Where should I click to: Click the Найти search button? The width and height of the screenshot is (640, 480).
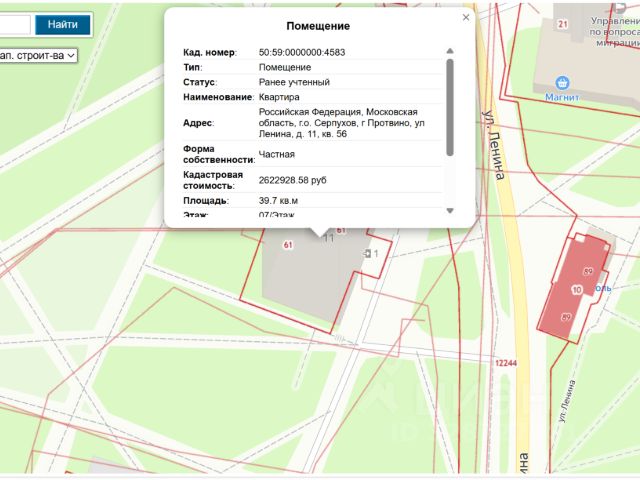click(62, 24)
